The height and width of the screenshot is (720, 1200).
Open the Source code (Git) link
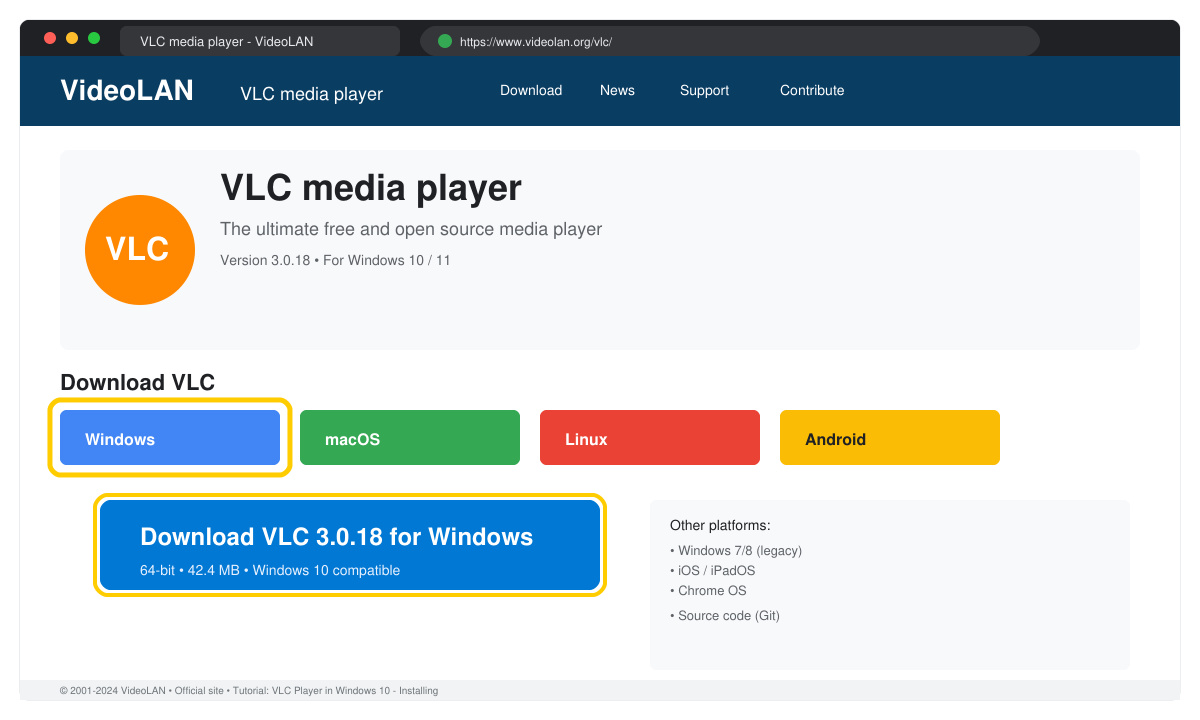pyautogui.click(x=725, y=616)
